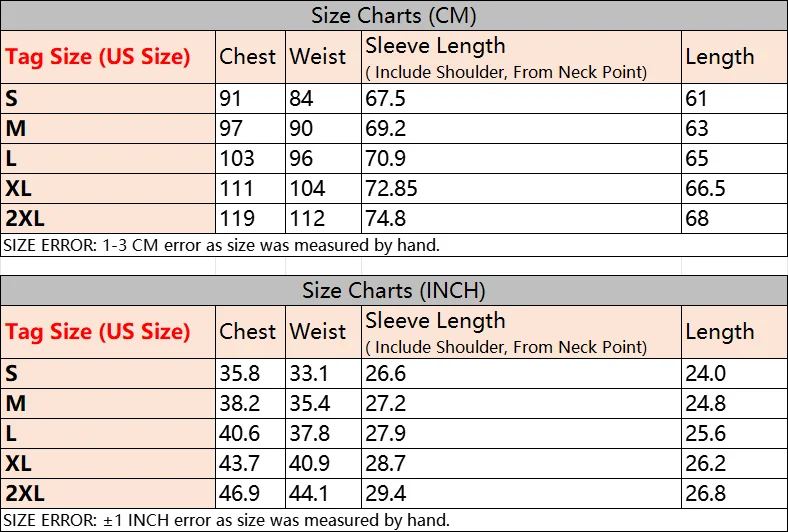Select length value 24.0 in inch chart
The height and width of the screenshot is (532, 788).
(705, 373)
